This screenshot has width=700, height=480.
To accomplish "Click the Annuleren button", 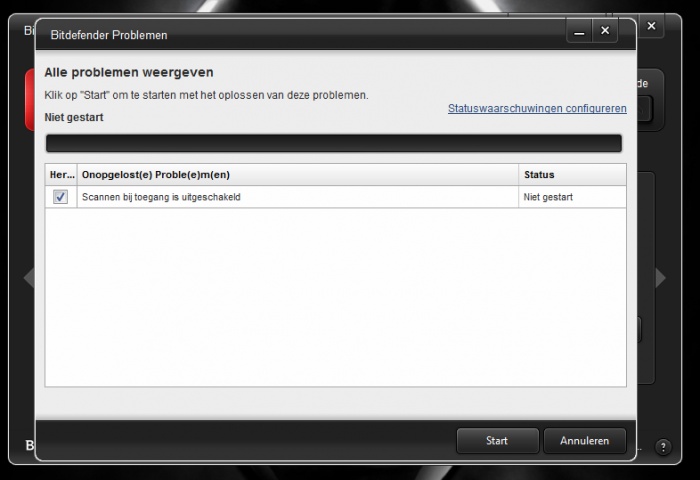I will click(584, 441).
